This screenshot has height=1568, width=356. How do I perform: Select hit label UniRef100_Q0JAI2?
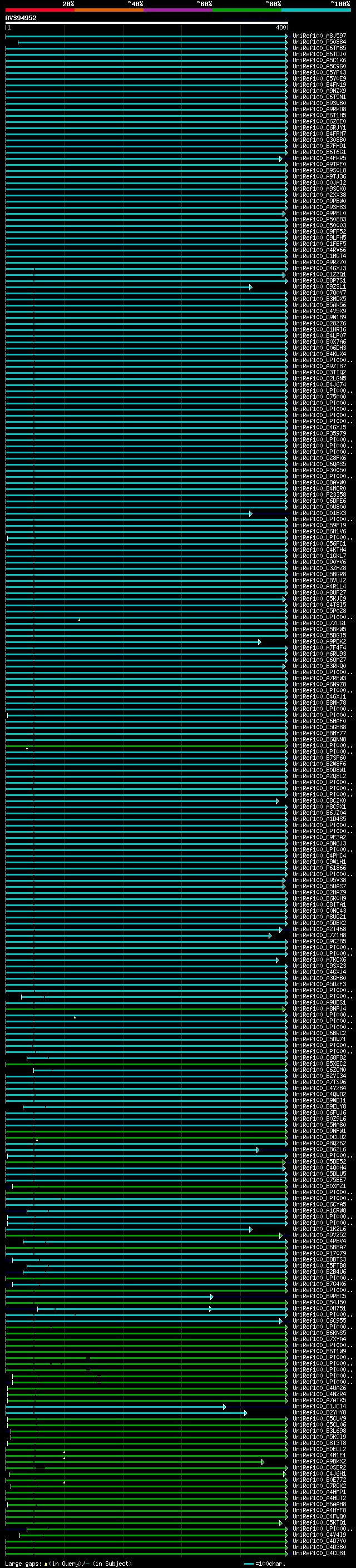[319, 182]
